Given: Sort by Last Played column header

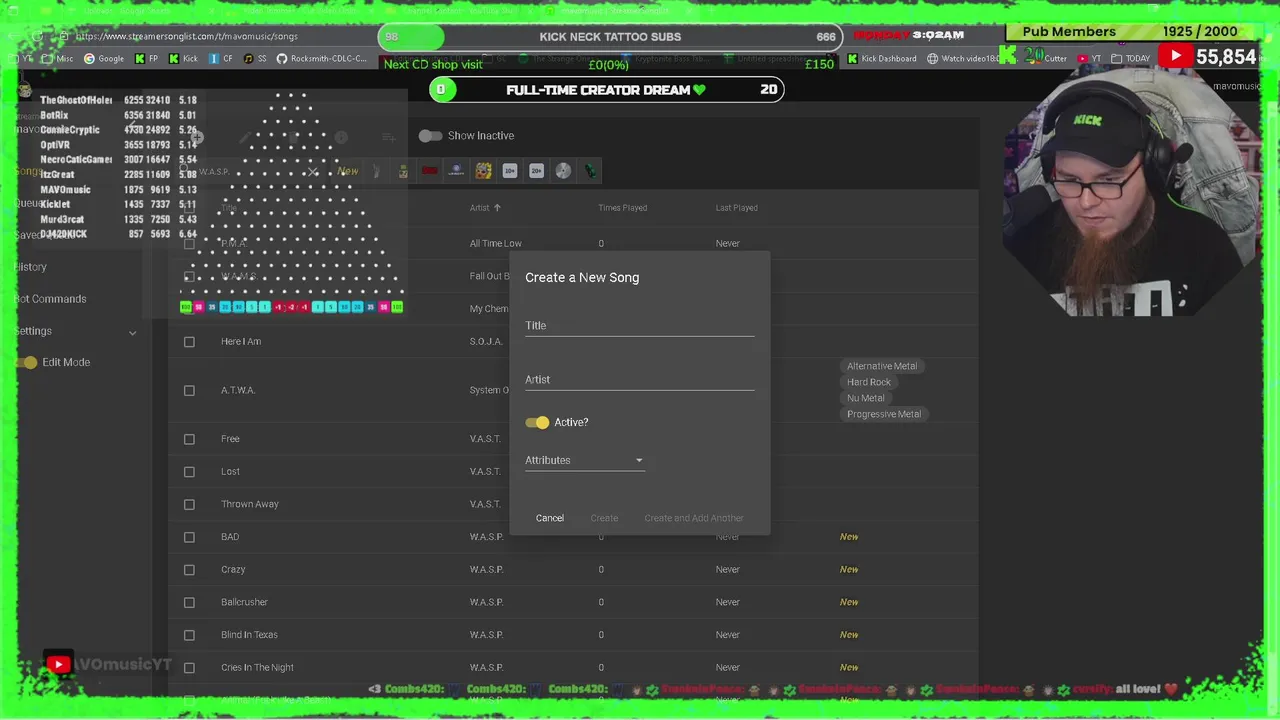Looking at the screenshot, I should (x=736, y=208).
